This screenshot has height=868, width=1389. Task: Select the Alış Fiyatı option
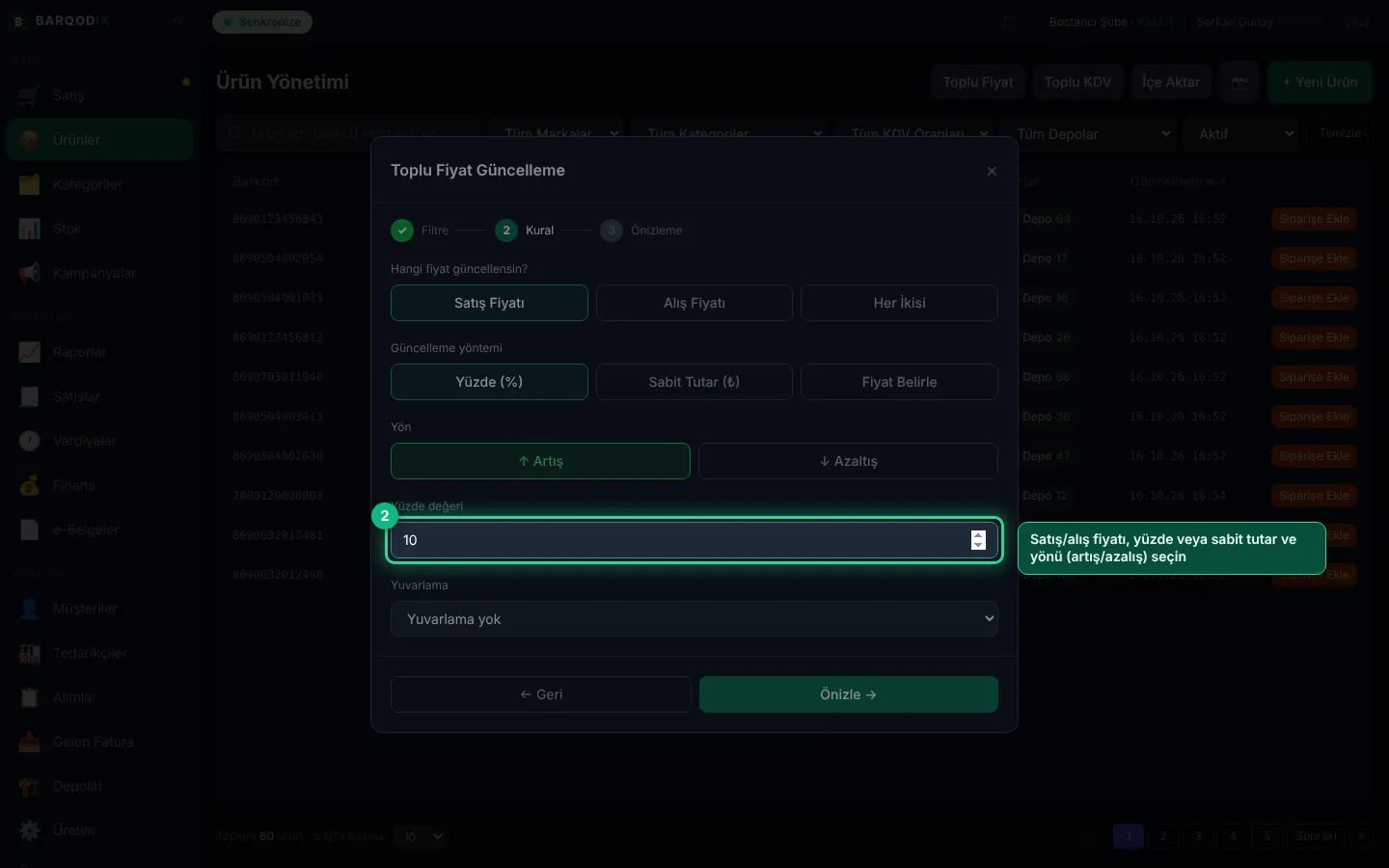[x=694, y=303]
